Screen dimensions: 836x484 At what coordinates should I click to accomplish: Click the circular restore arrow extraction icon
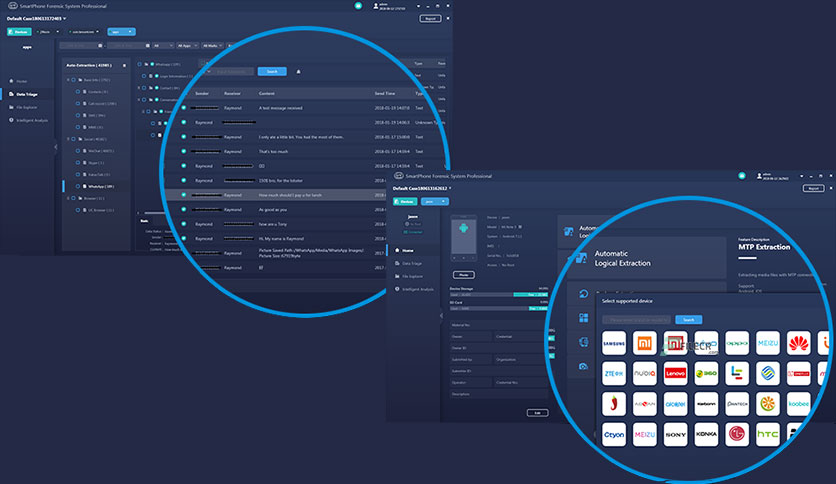[583, 294]
